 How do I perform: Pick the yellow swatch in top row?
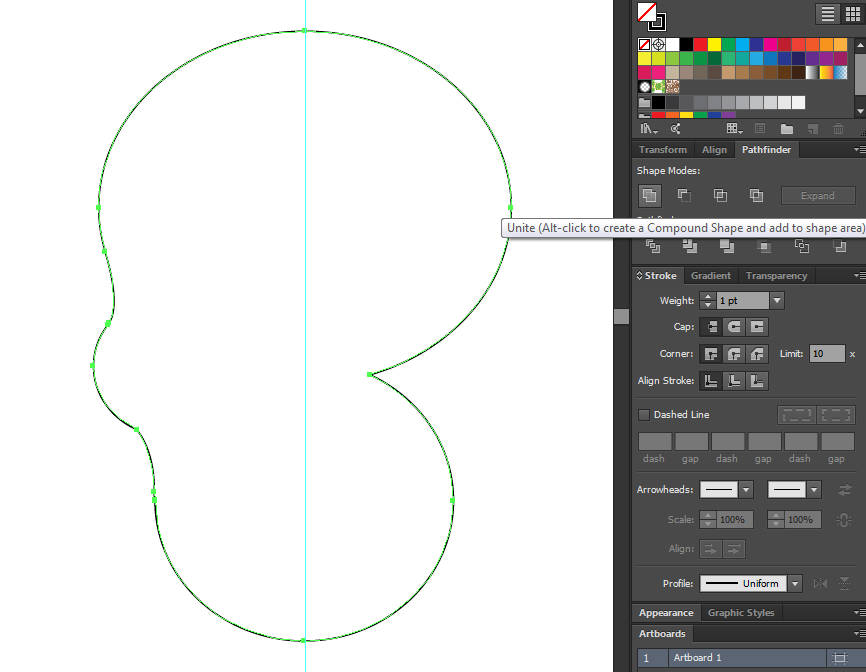pos(715,45)
